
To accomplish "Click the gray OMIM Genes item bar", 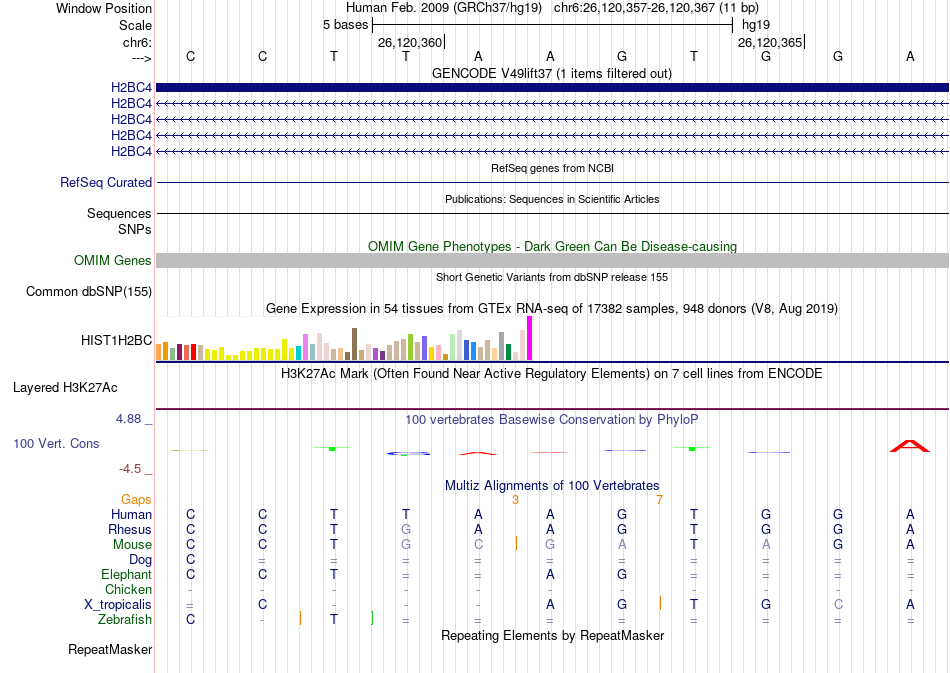I will [x=552, y=260].
